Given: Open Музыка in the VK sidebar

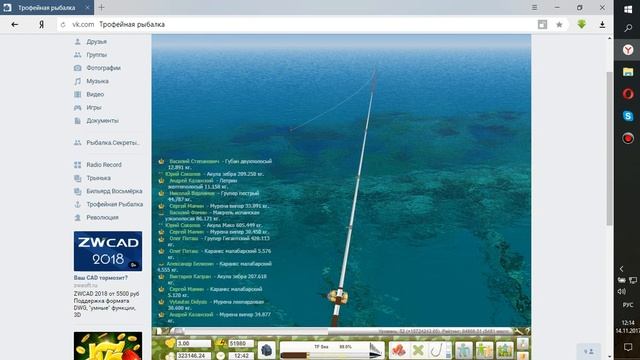Looking at the screenshot, I should (97, 81).
